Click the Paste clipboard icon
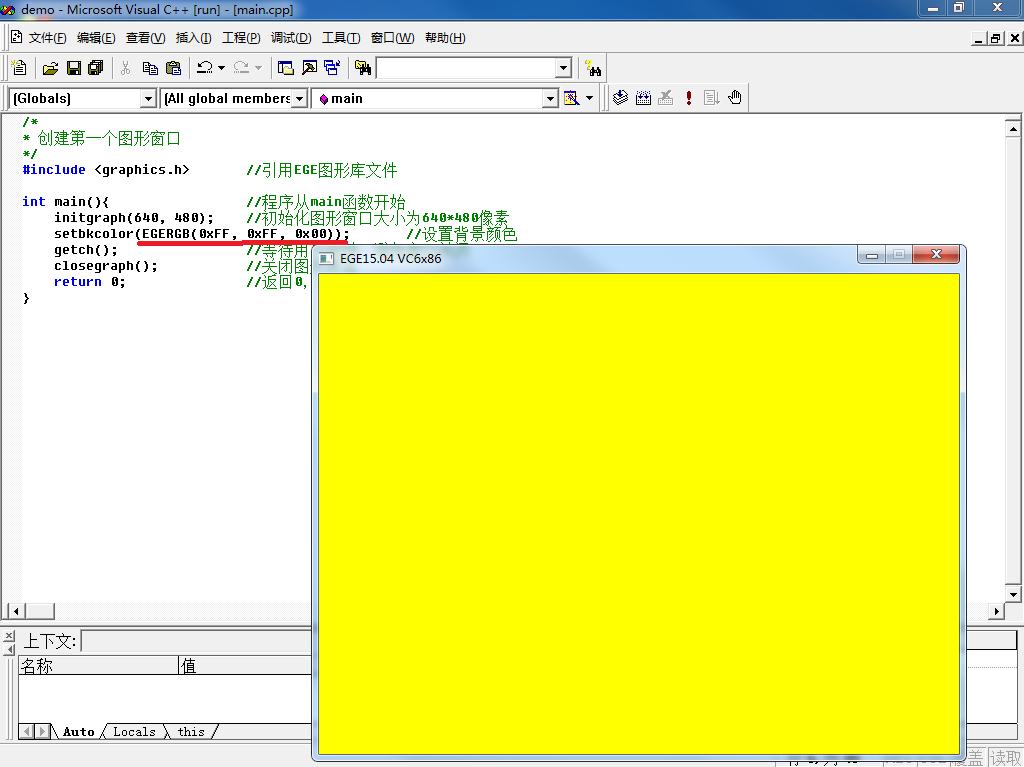 point(173,68)
